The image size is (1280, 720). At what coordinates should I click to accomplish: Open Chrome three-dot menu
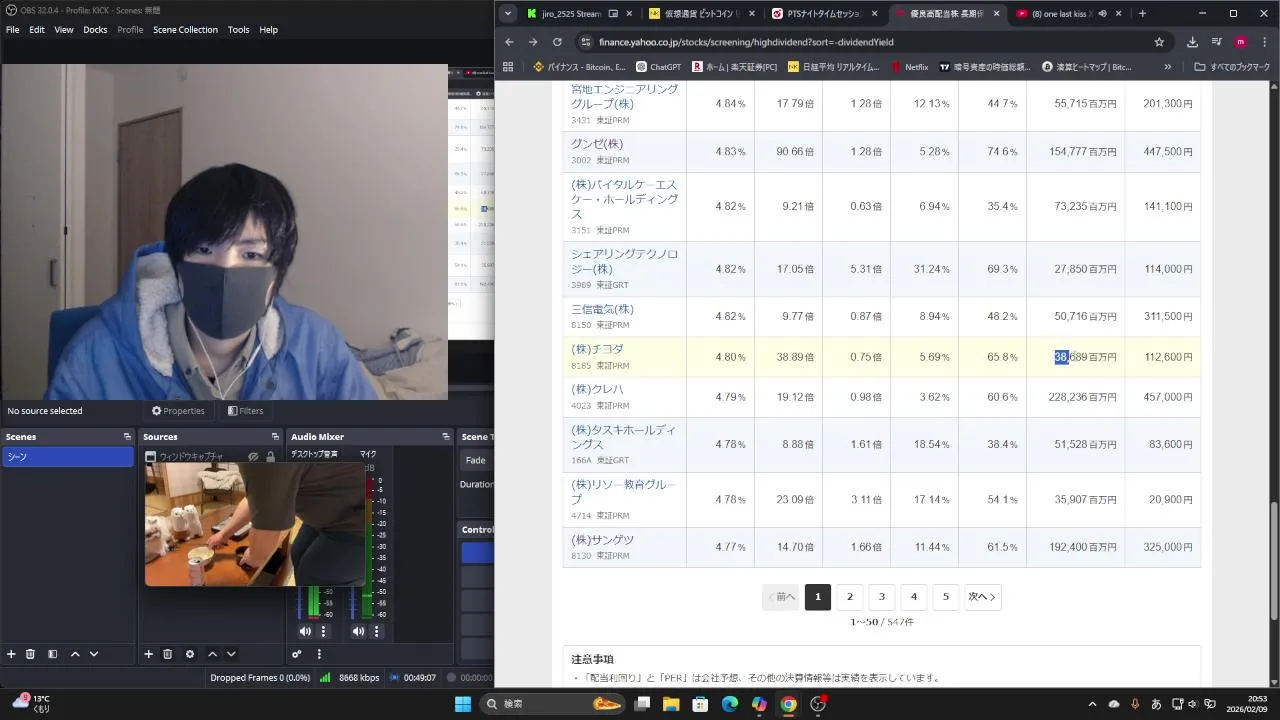point(1264,42)
